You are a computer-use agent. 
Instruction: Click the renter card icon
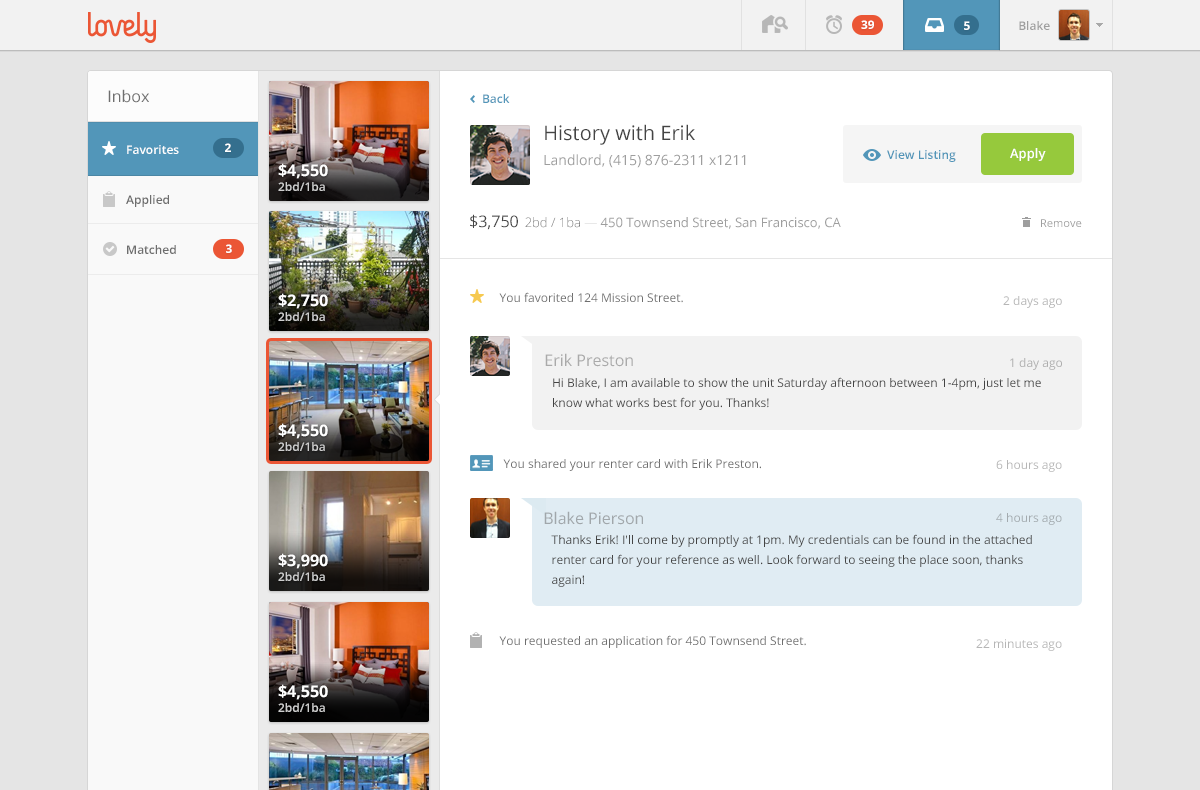tap(481, 463)
